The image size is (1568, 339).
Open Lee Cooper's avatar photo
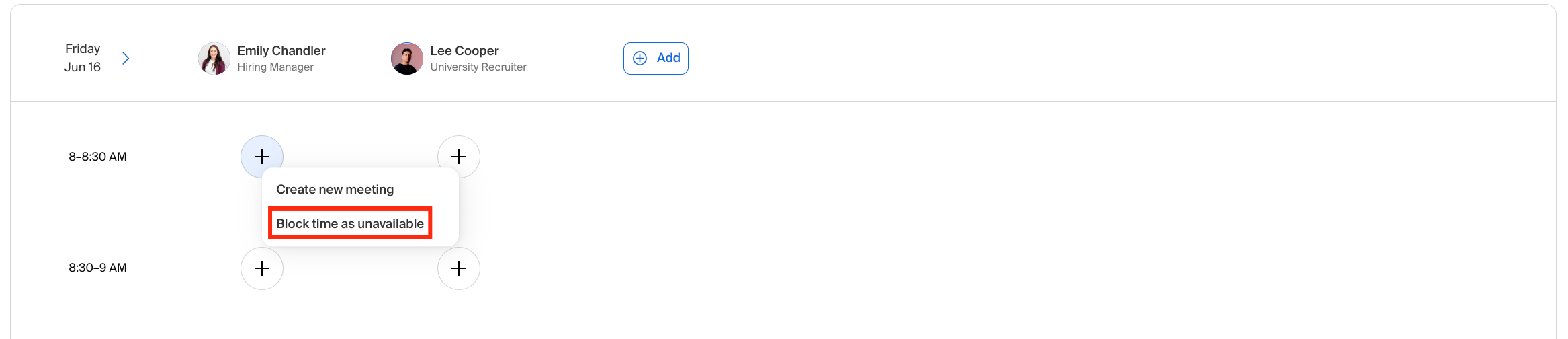click(407, 59)
